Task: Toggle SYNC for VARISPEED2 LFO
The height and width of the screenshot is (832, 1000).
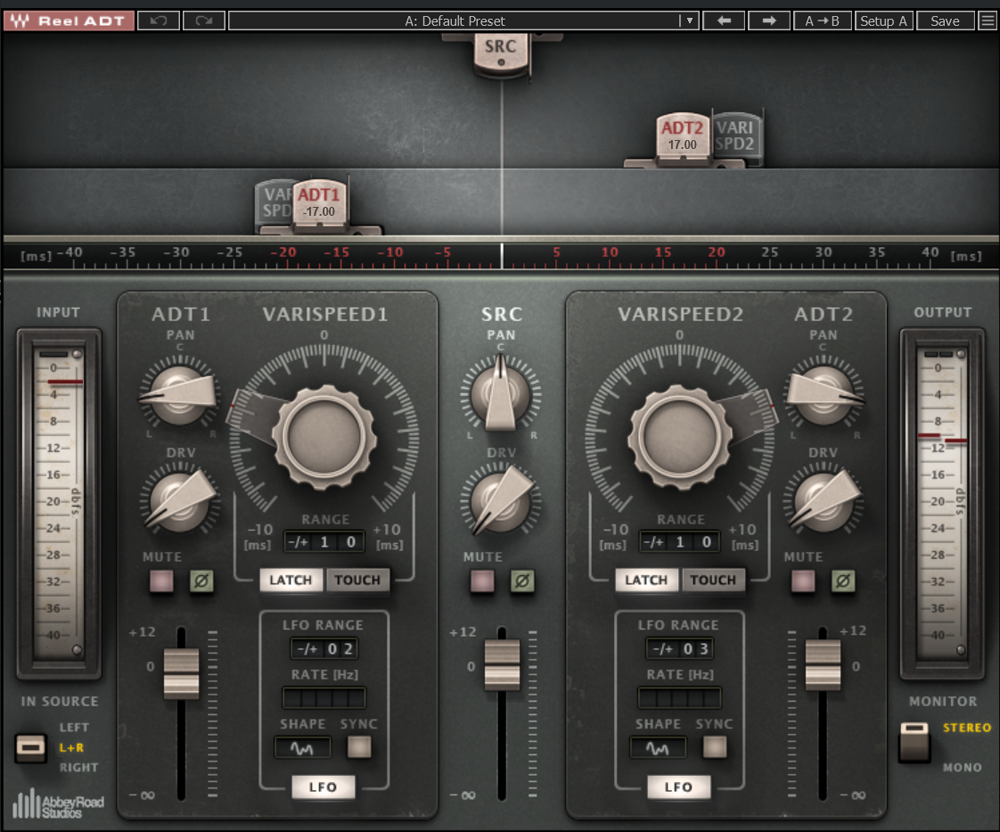Action: [714, 747]
